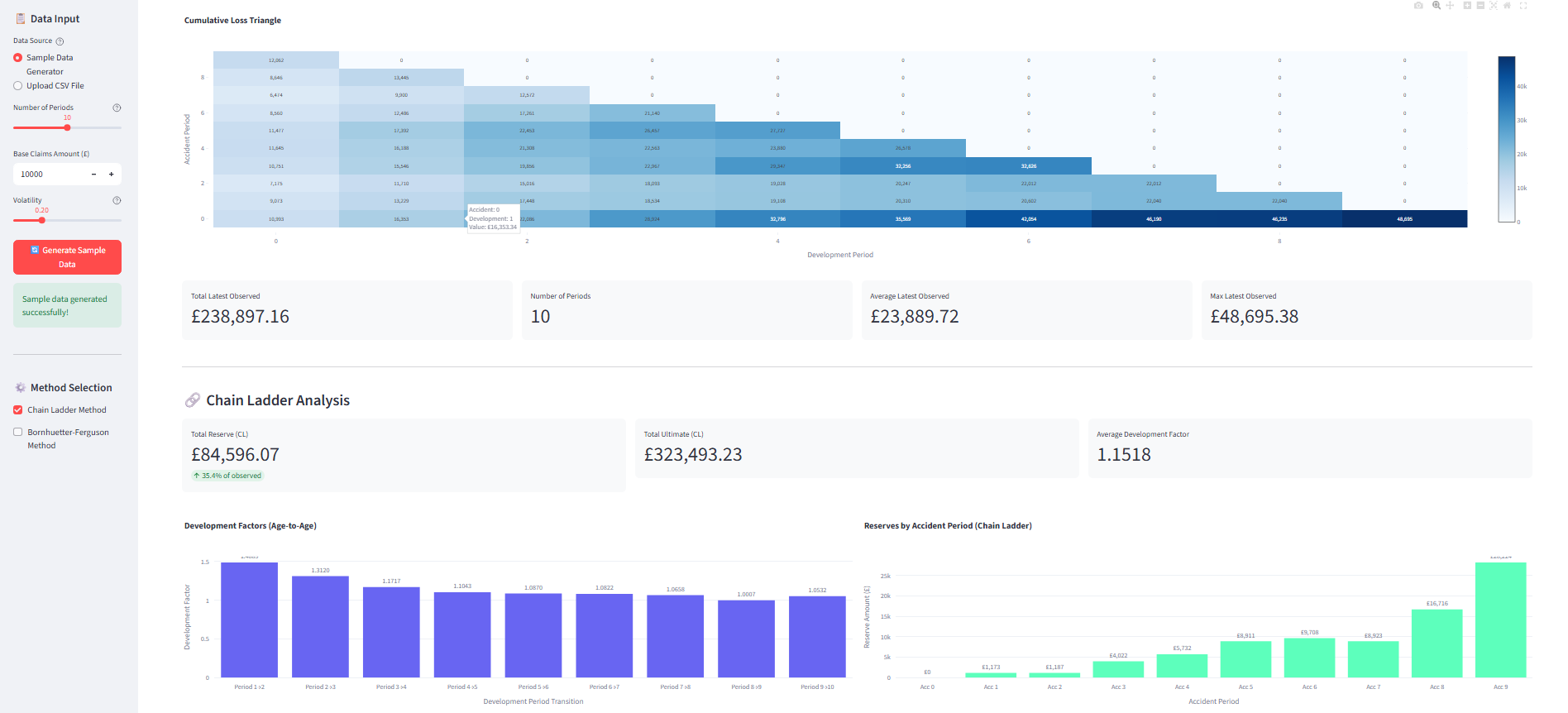Decrease Base Claims Amount with minus stepper

click(93, 175)
